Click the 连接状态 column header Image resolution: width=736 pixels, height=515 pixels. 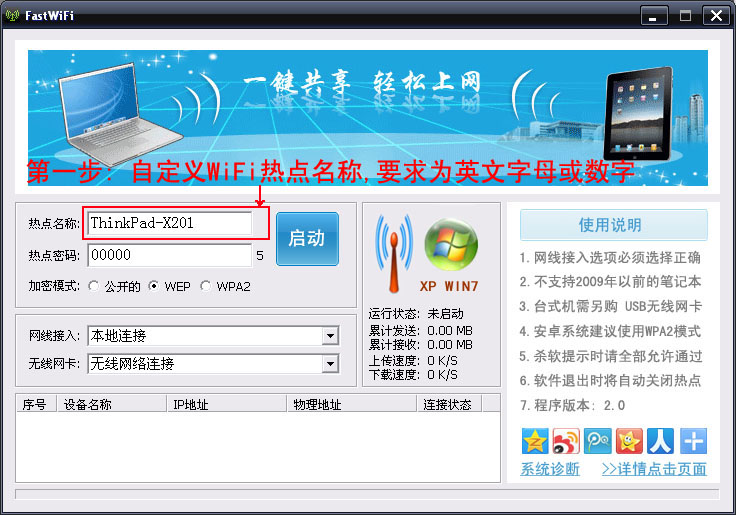pyautogui.click(x=450, y=404)
